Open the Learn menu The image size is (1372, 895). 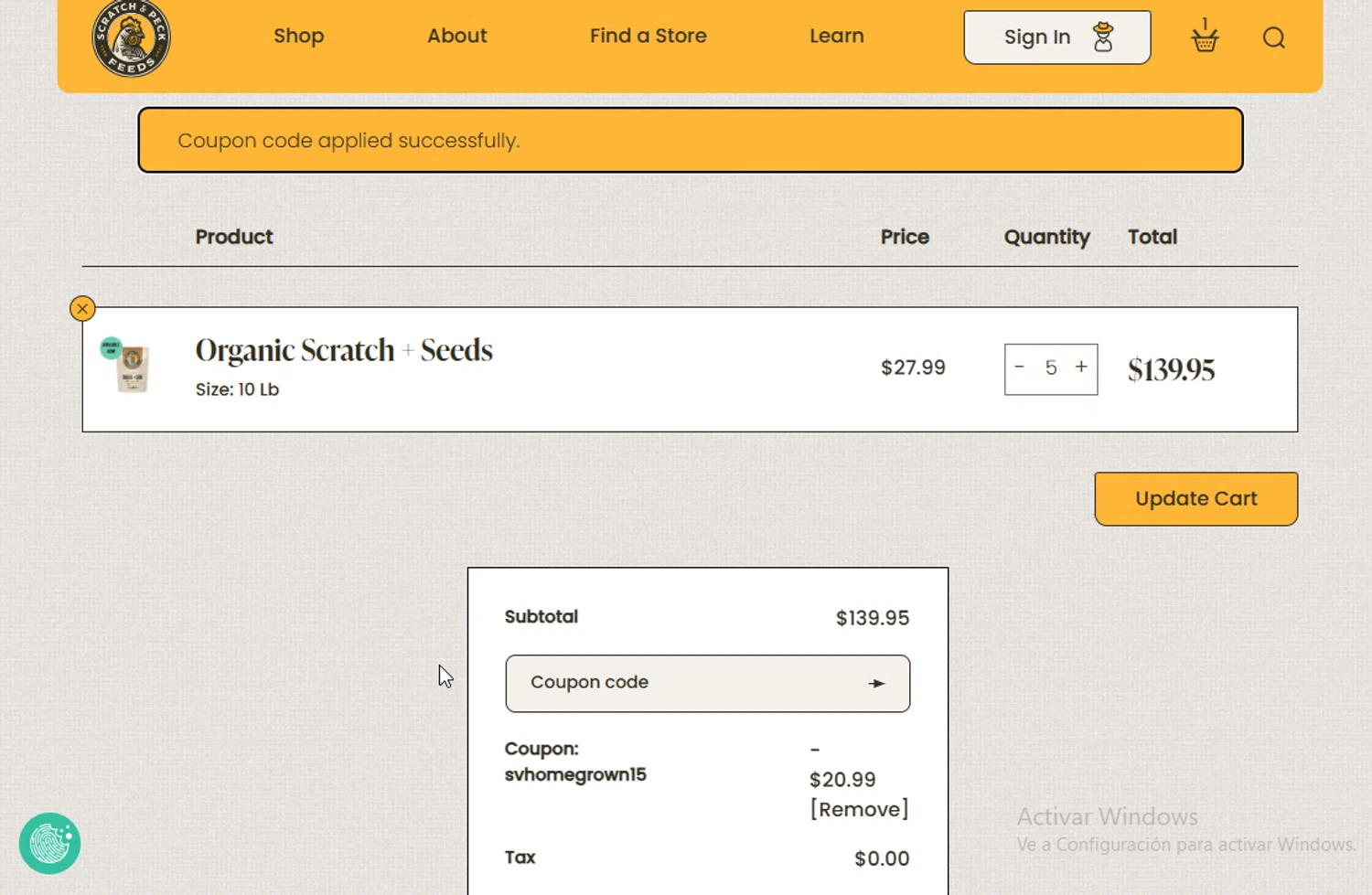coord(837,36)
